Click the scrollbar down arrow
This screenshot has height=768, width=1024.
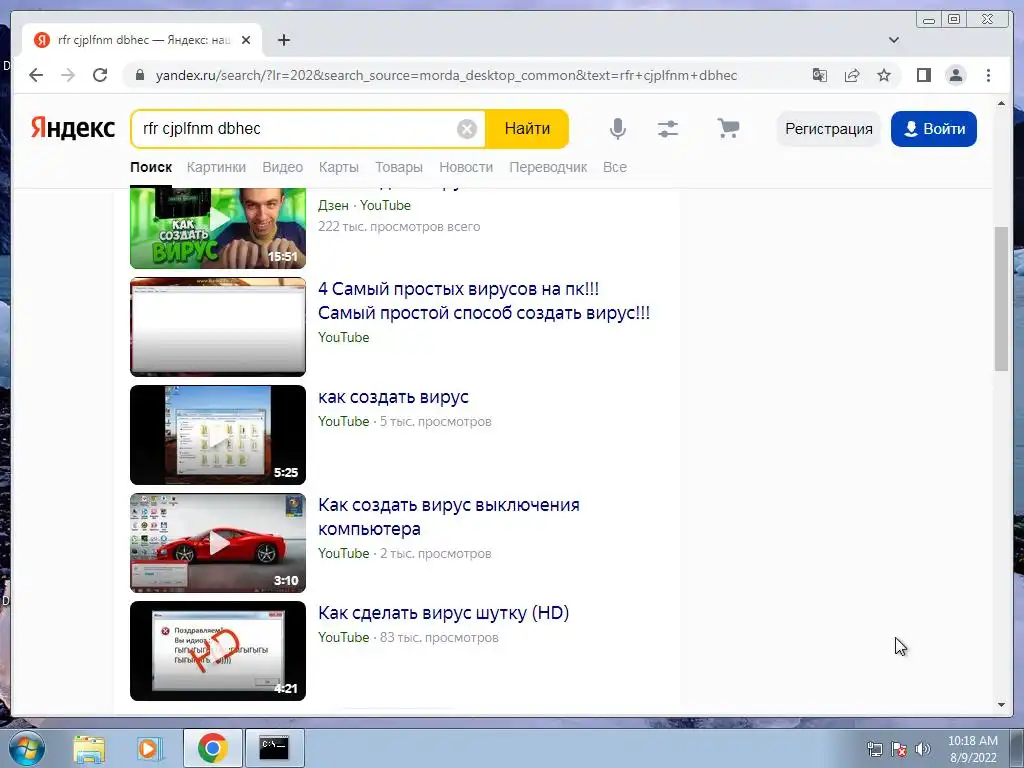pos(1001,705)
